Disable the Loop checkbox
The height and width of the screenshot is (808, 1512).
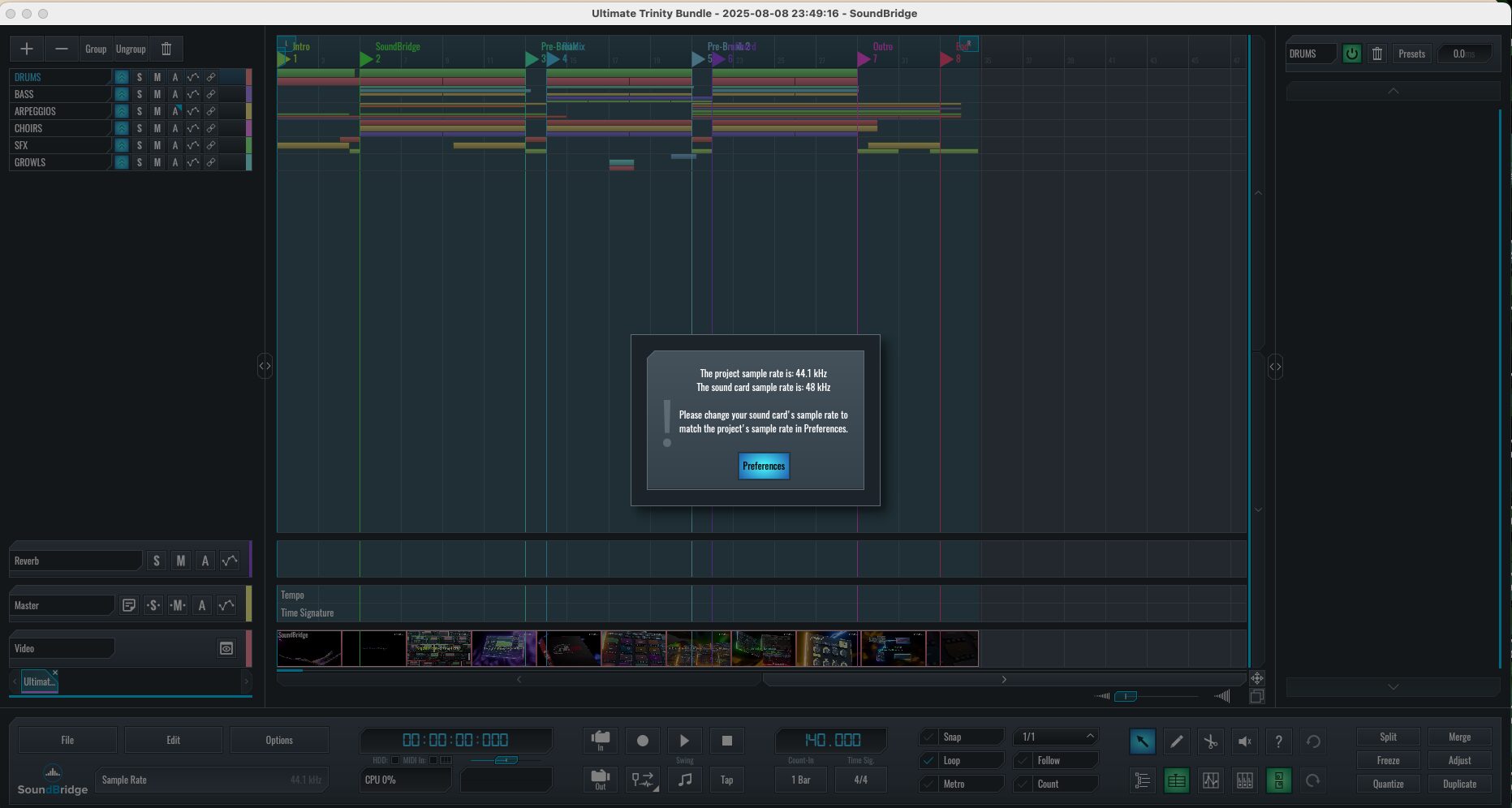(x=928, y=761)
